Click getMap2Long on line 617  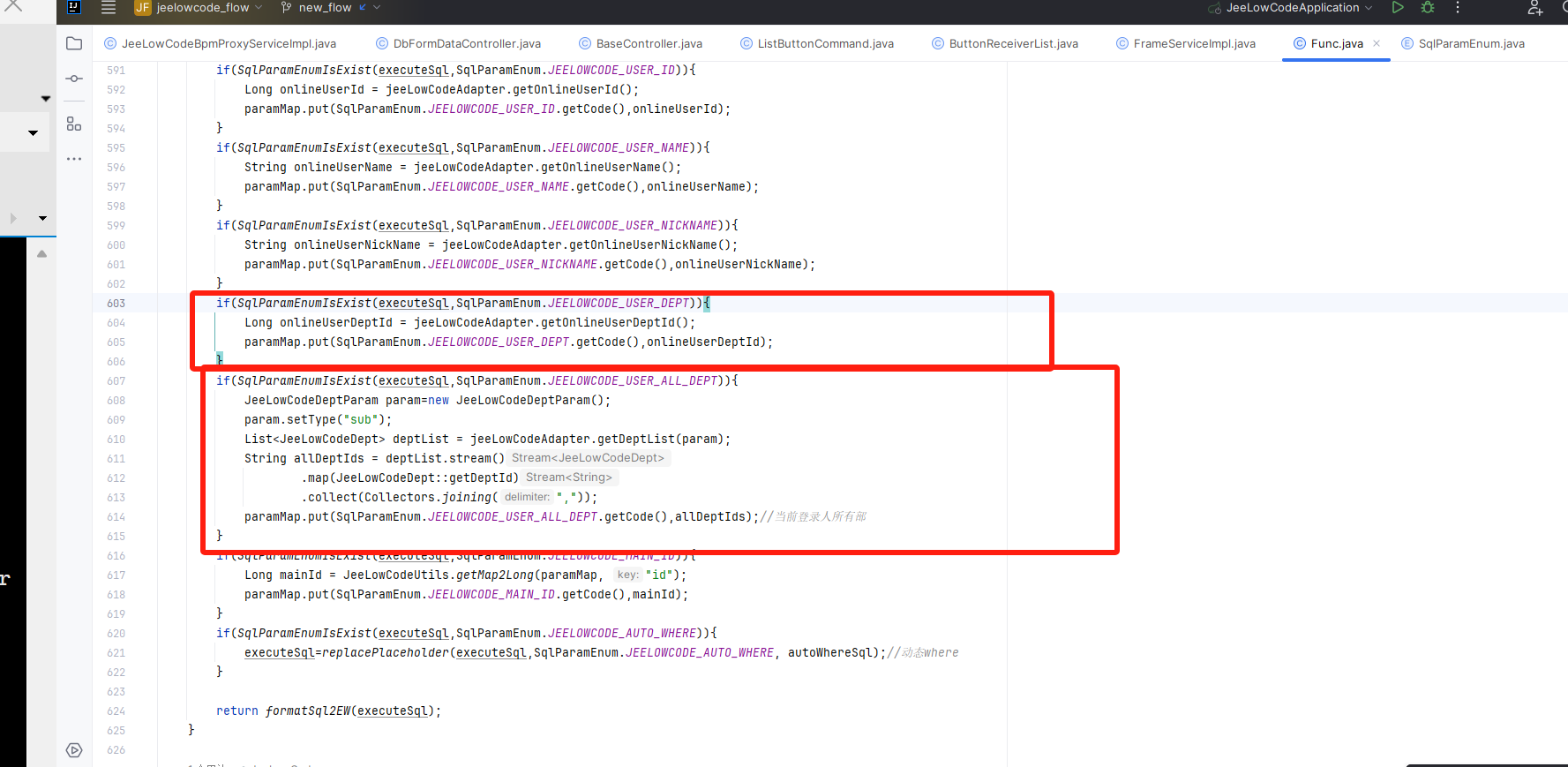495,575
